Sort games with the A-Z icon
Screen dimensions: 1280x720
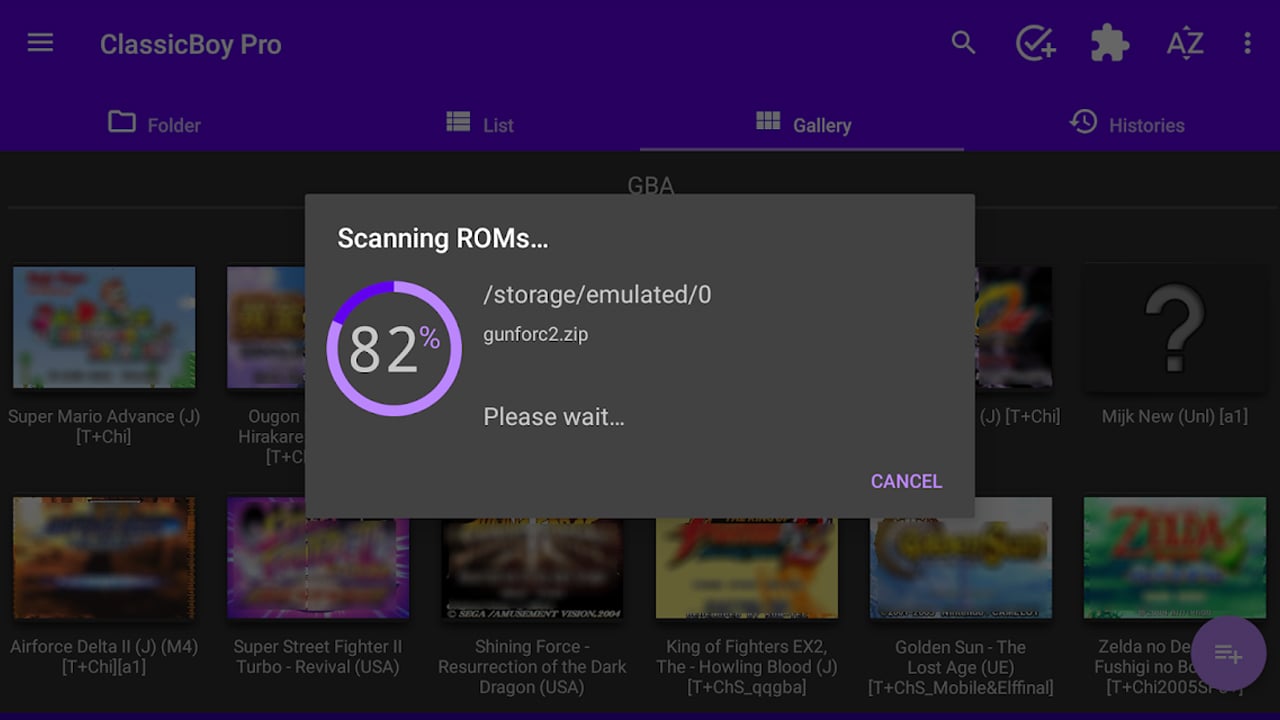click(1185, 44)
